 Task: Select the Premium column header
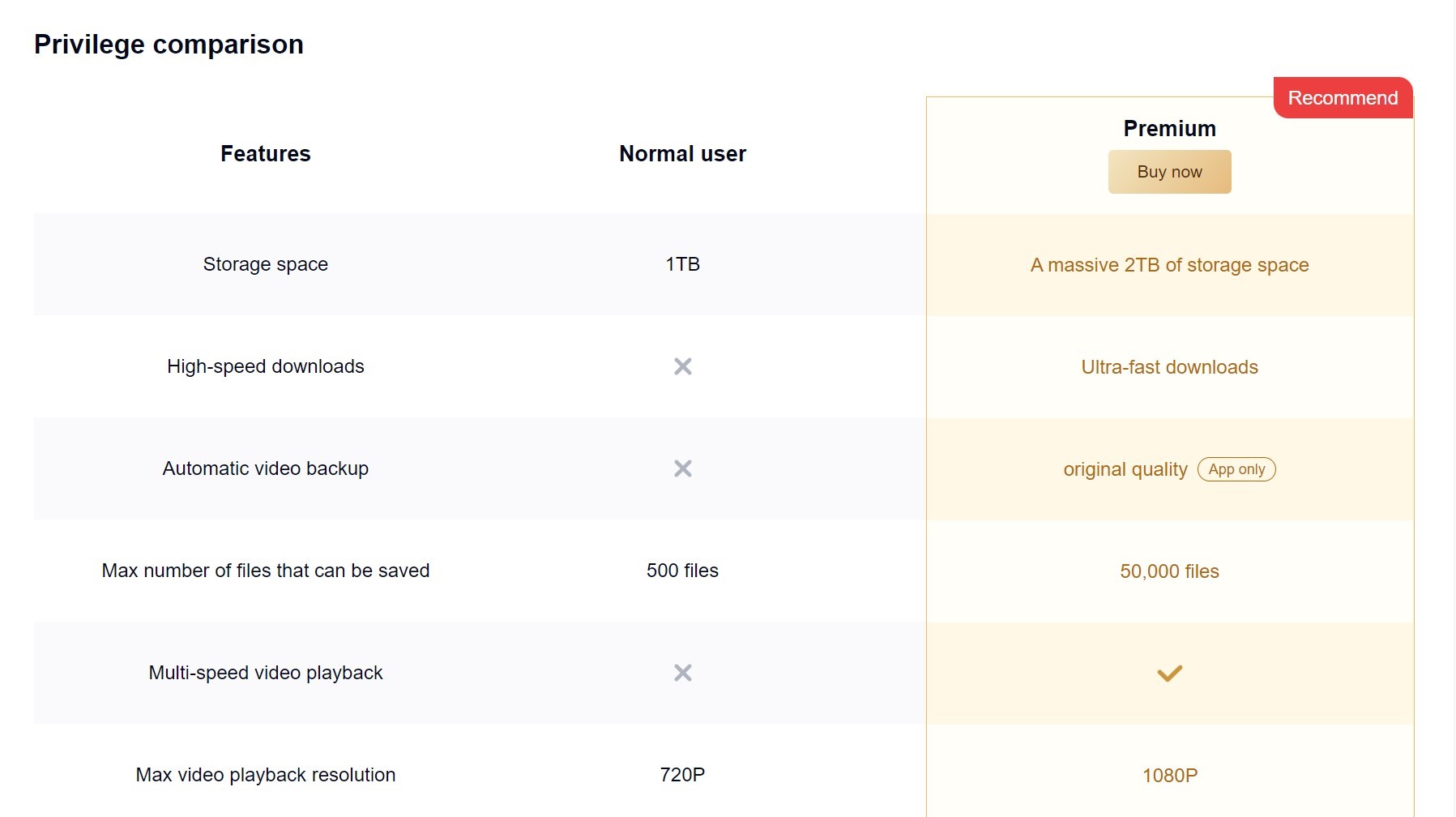[x=1169, y=128]
